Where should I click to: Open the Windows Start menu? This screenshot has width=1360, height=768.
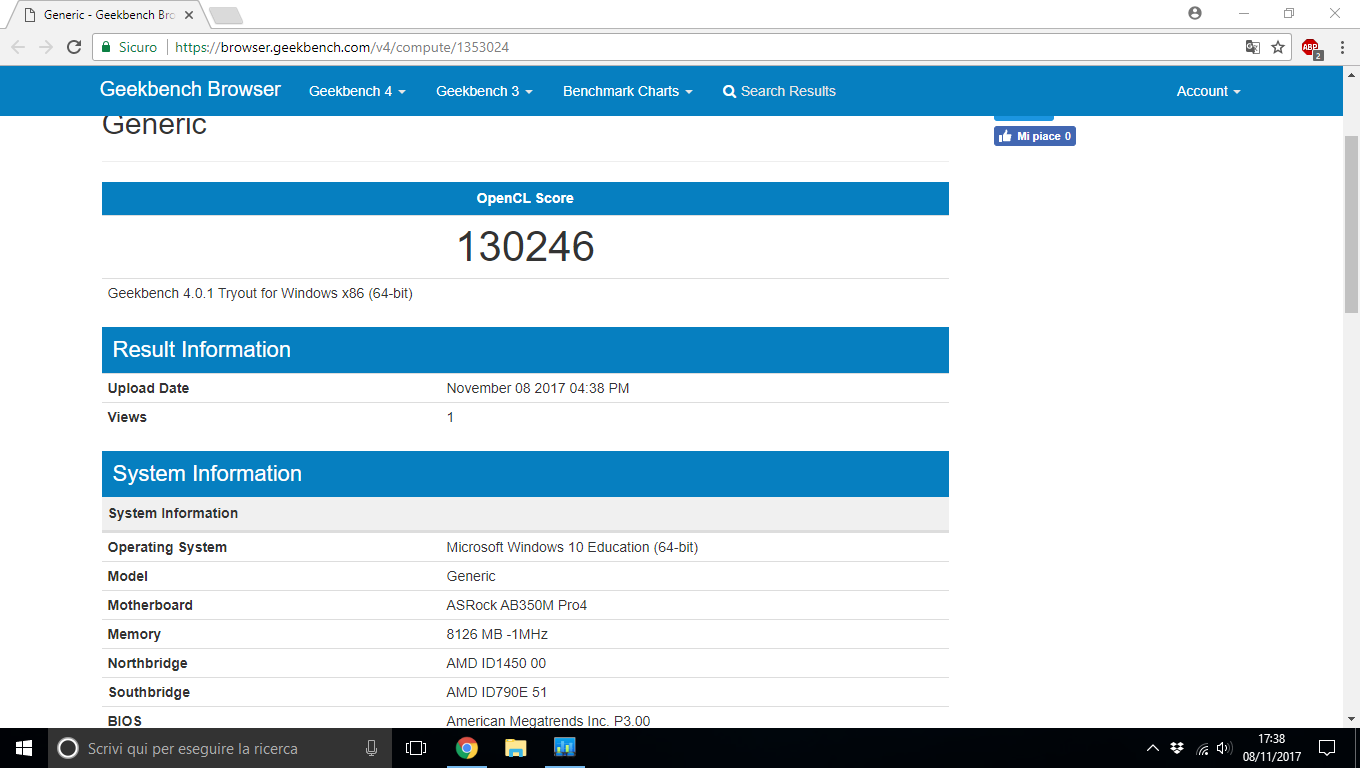[x=24, y=748]
